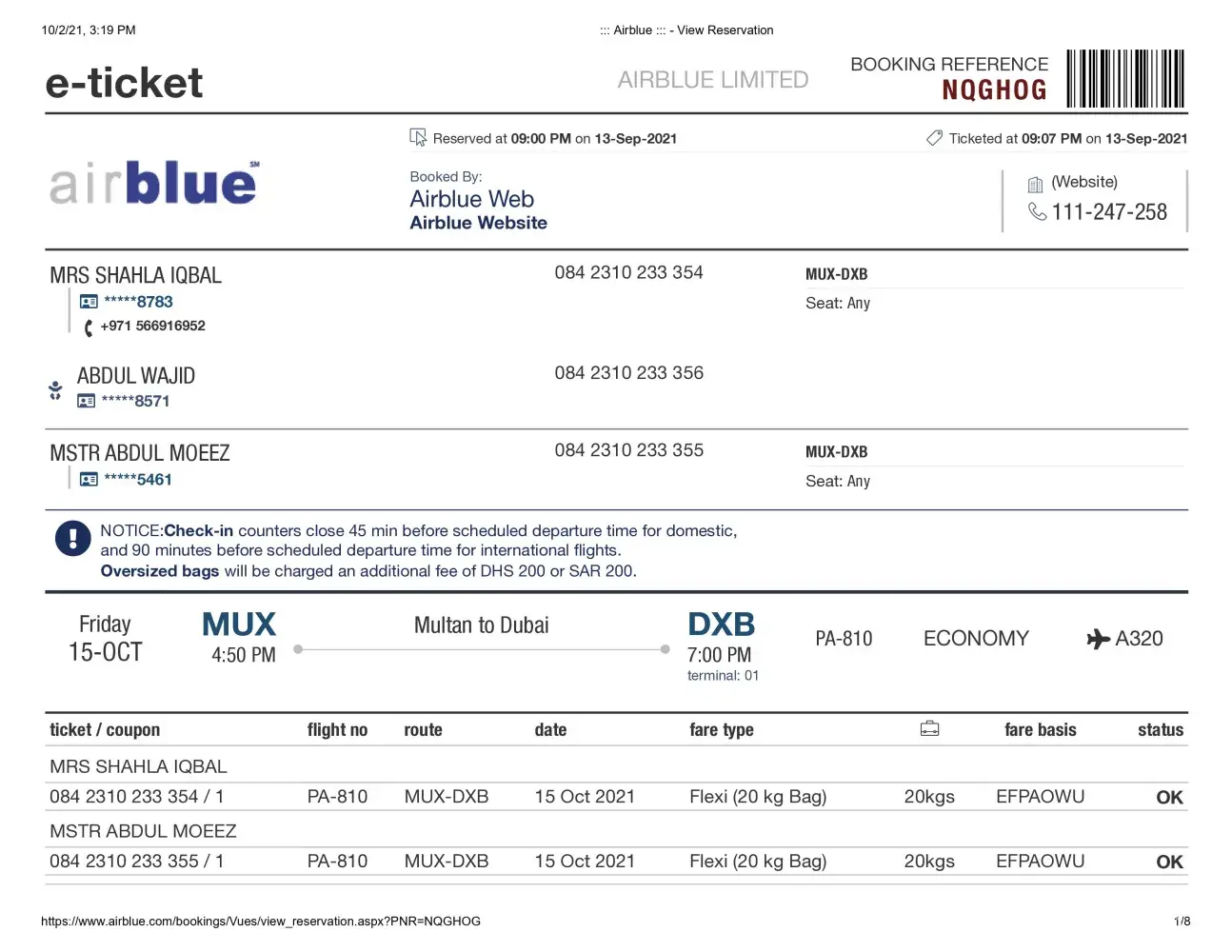The image size is (1232, 952).
Task: Click the phone number 111-247-258
Action: click(1109, 212)
